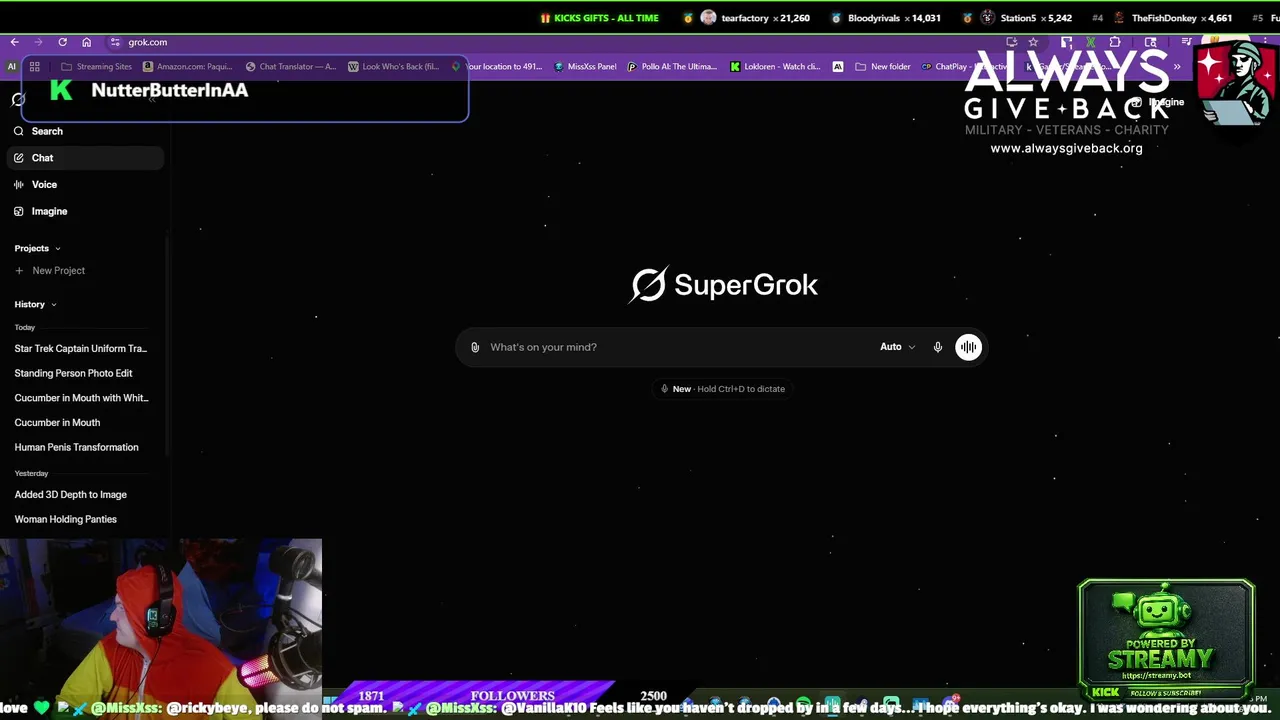Click the Grok logo at sidebar top
This screenshot has height=720, width=1280.
tap(18, 99)
